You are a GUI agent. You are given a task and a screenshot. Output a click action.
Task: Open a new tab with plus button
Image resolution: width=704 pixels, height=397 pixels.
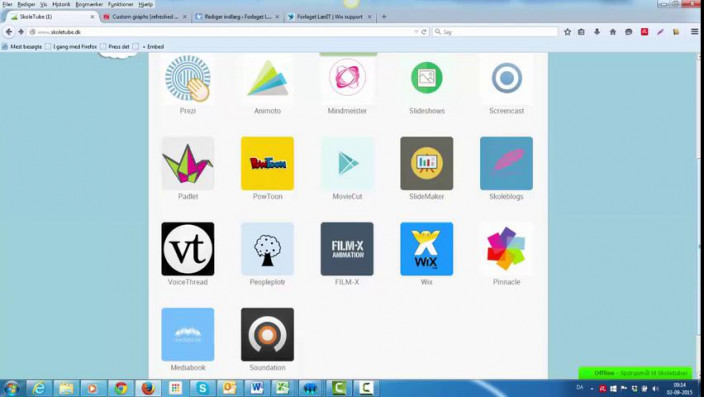coord(383,17)
